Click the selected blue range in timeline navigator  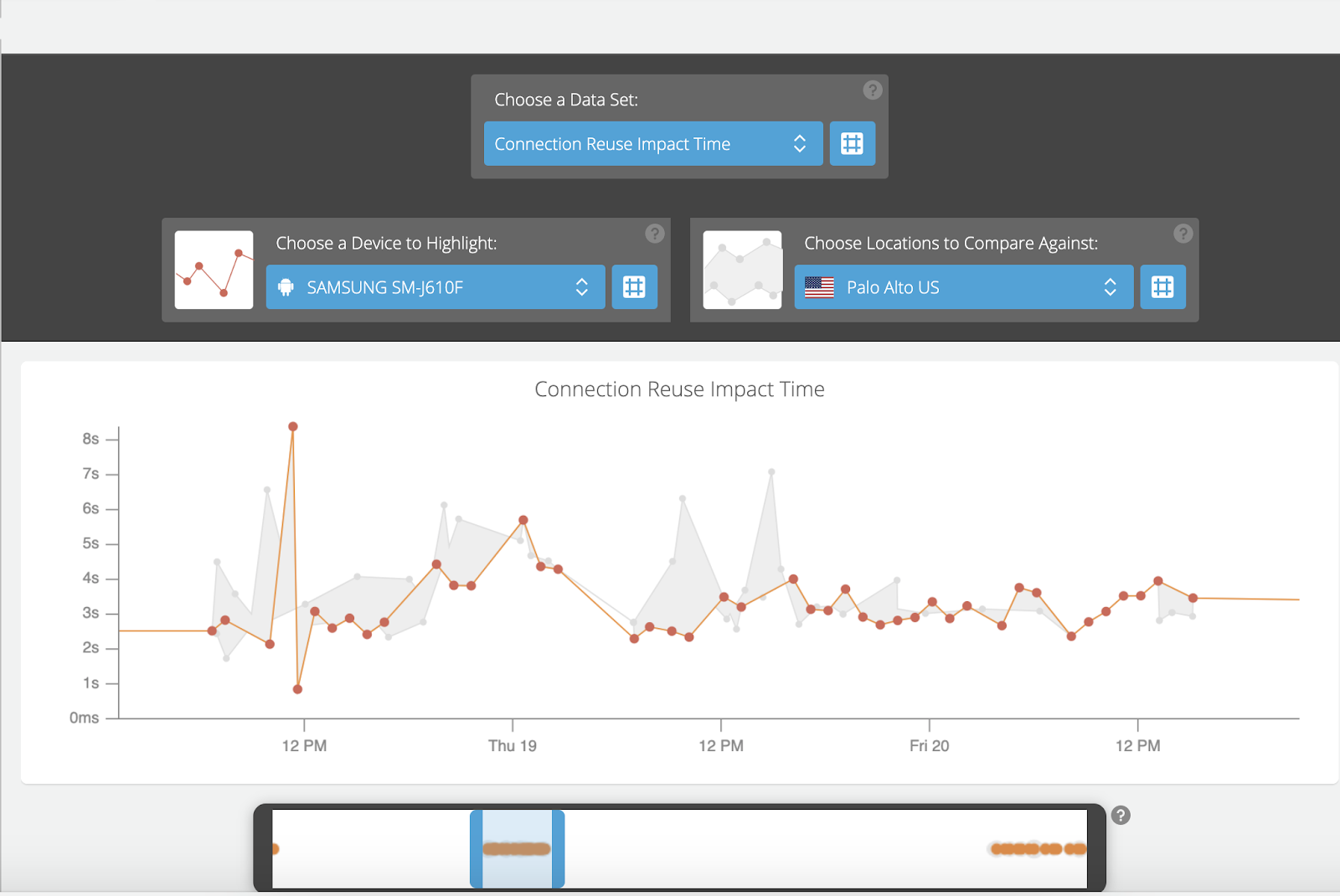point(517,848)
